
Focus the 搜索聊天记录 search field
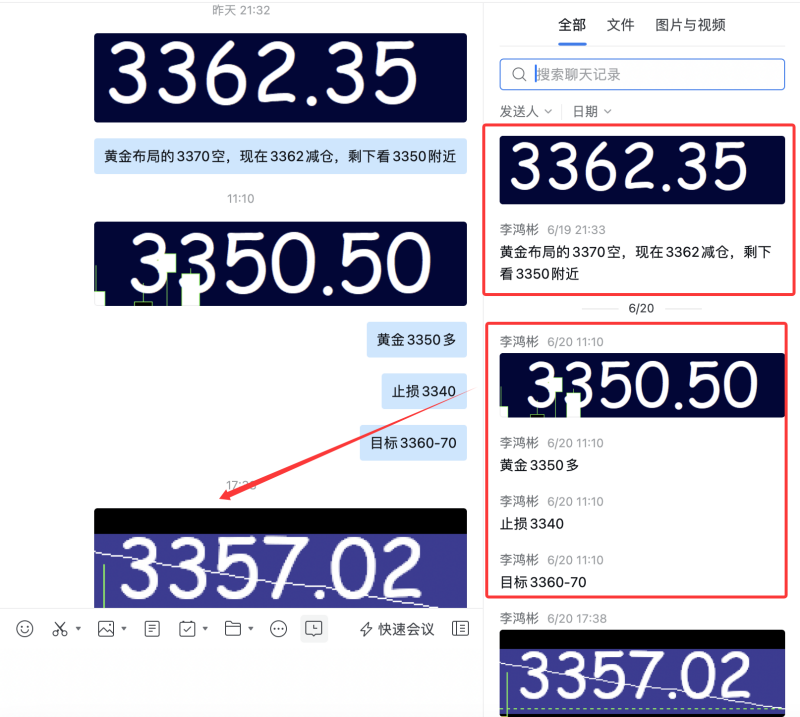click(x=642, y=75)
